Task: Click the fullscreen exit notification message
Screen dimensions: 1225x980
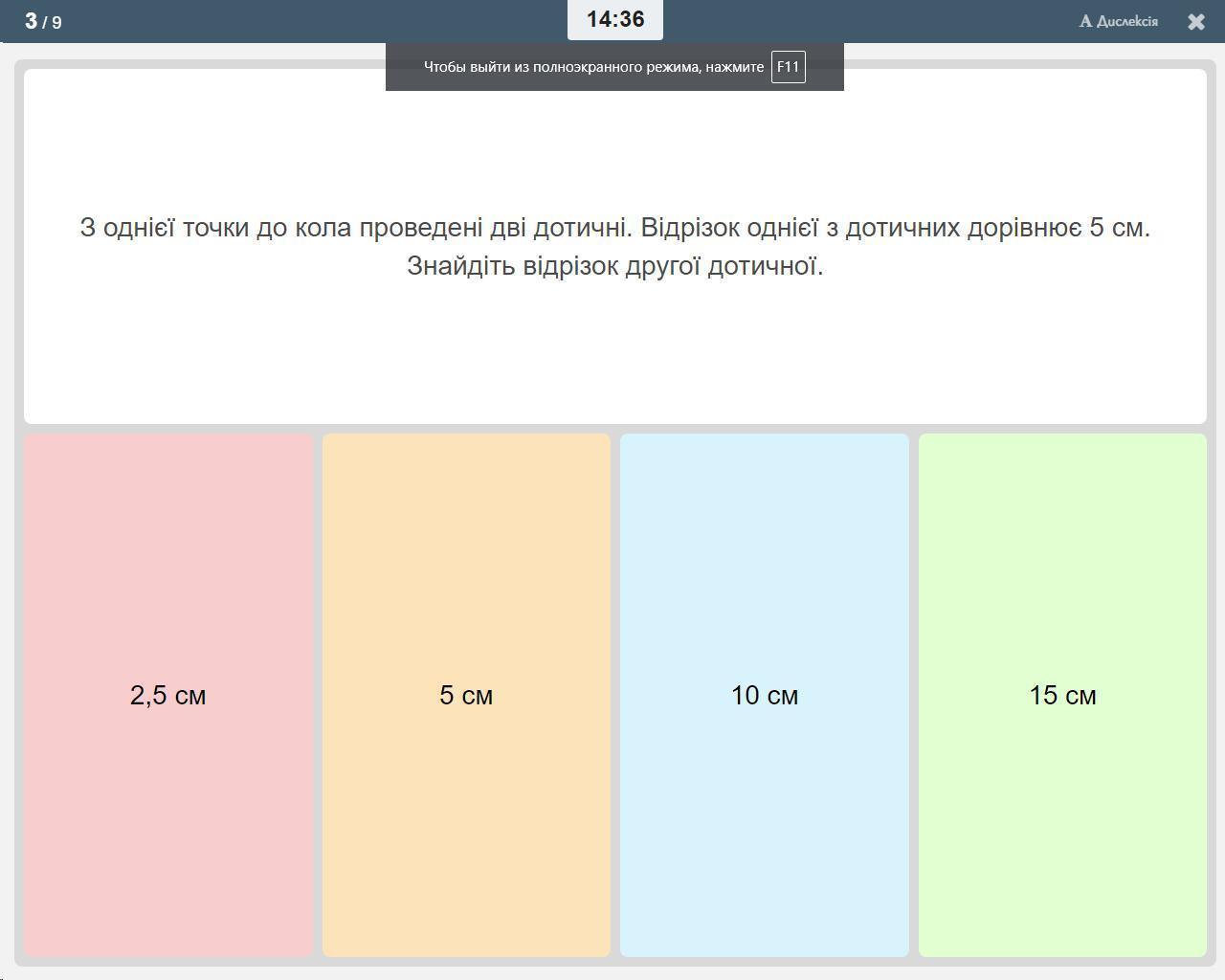Action: (x=614, y=67)
